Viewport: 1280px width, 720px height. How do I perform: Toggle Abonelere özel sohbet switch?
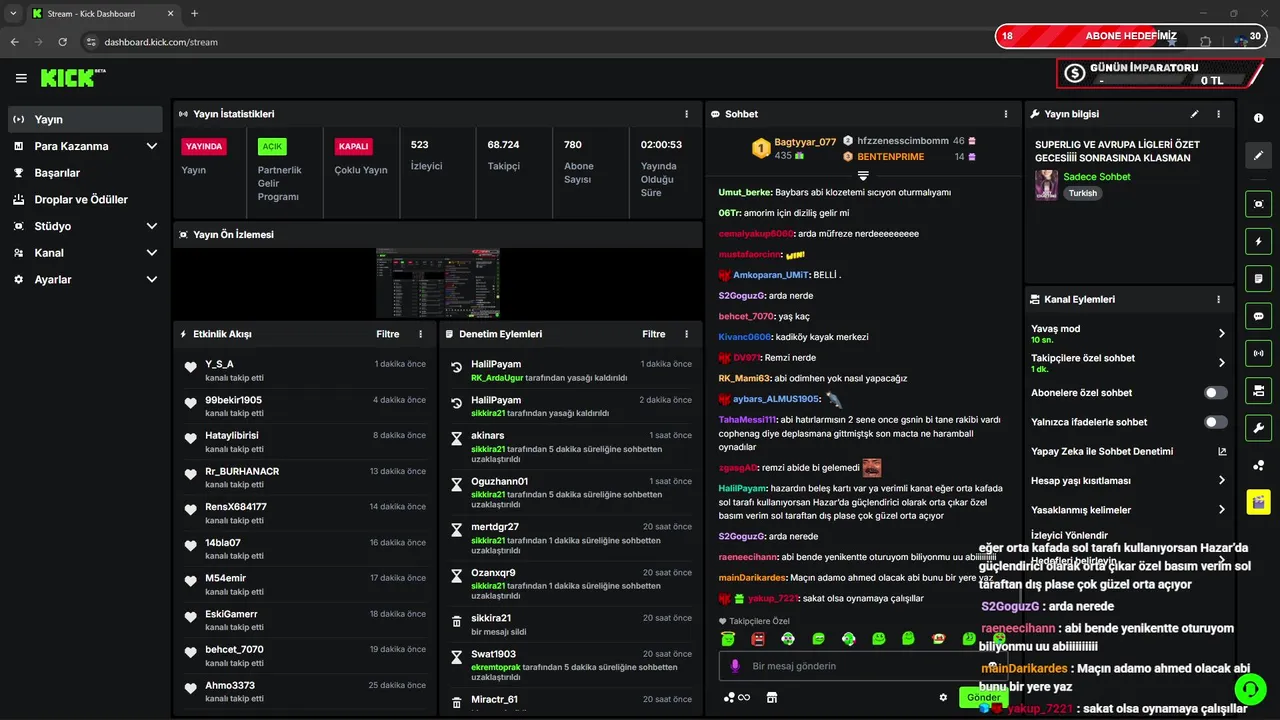[x=1216, y=393]
